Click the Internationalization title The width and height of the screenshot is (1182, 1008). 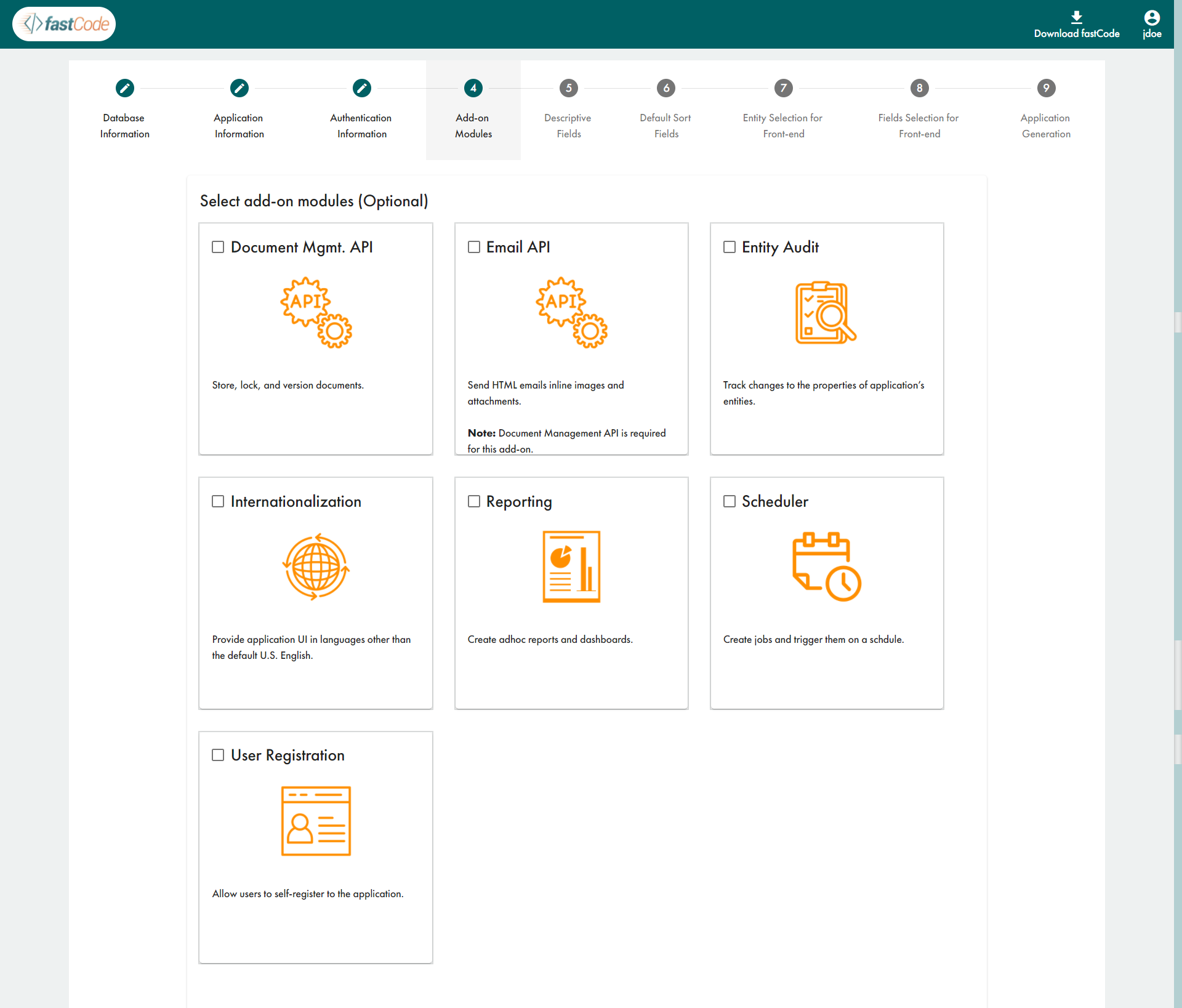[296, 501]
